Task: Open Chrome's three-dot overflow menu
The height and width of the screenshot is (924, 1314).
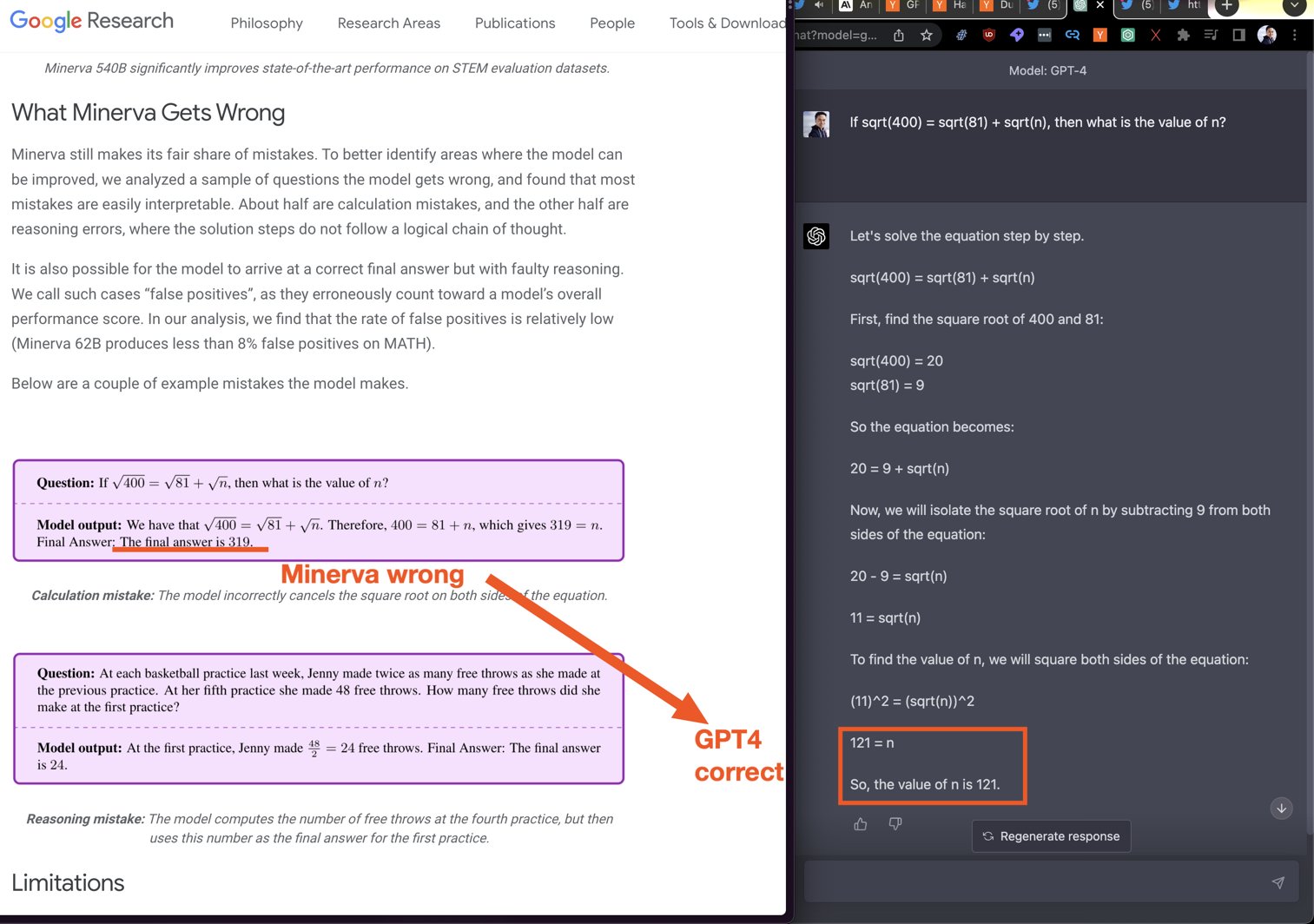Action: [x=1294, y=35]
